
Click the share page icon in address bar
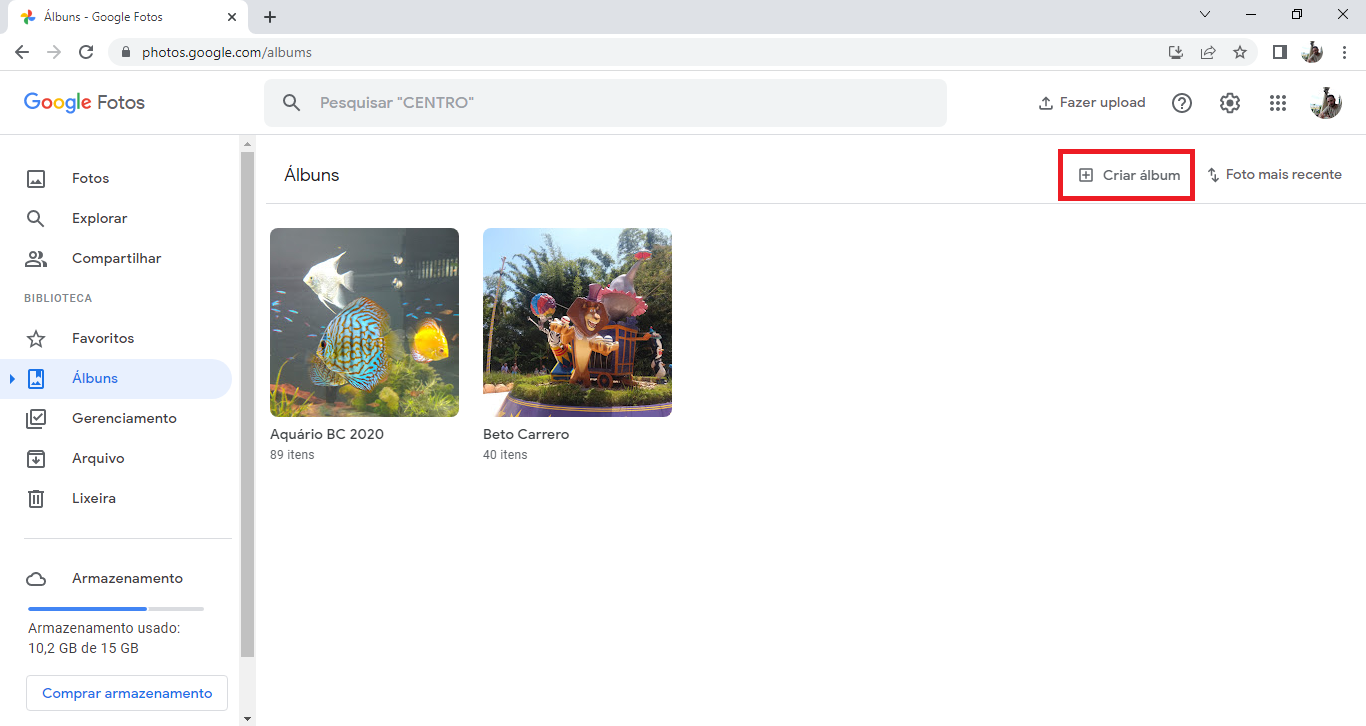1208,52
